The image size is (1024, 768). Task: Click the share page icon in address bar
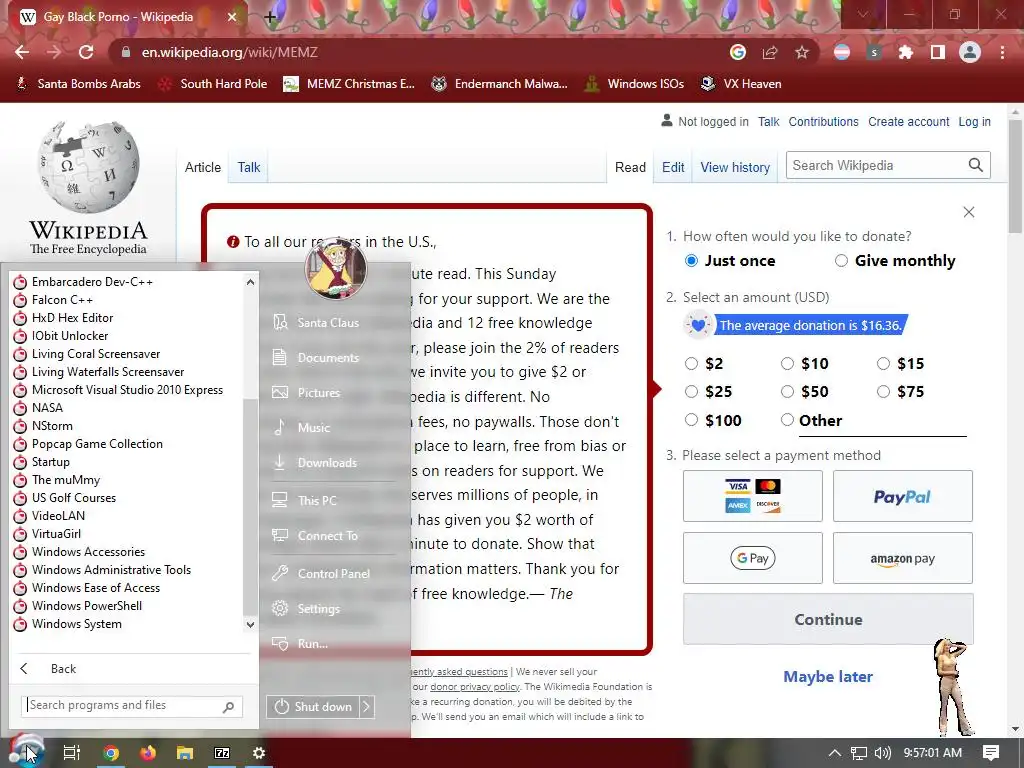pyautogui.click(x=770, y=52)
